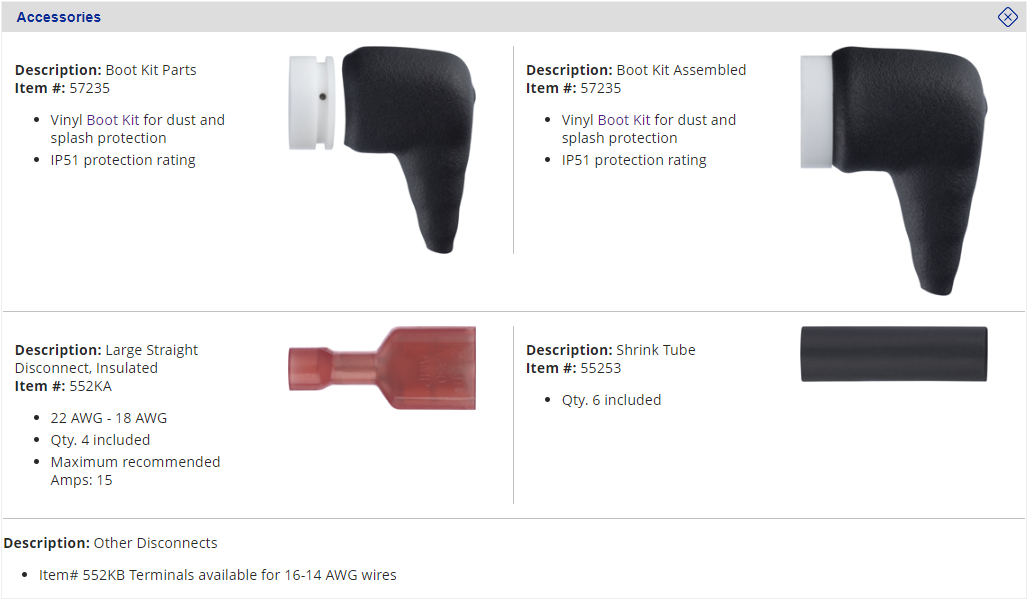Click the Maximum recommended Amps: 15 bullet
Image resolution: width=1029 pixels, height=601 pixels.
pos(135,471)
